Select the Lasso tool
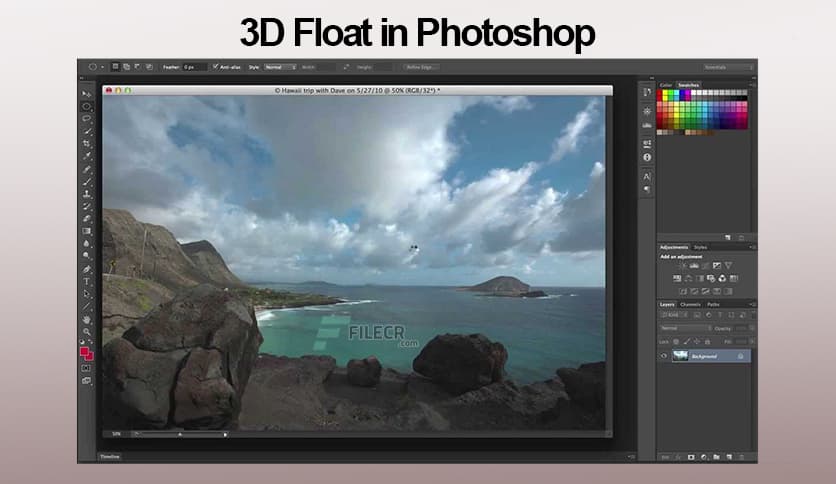836x484 pixels. (86, 119)
